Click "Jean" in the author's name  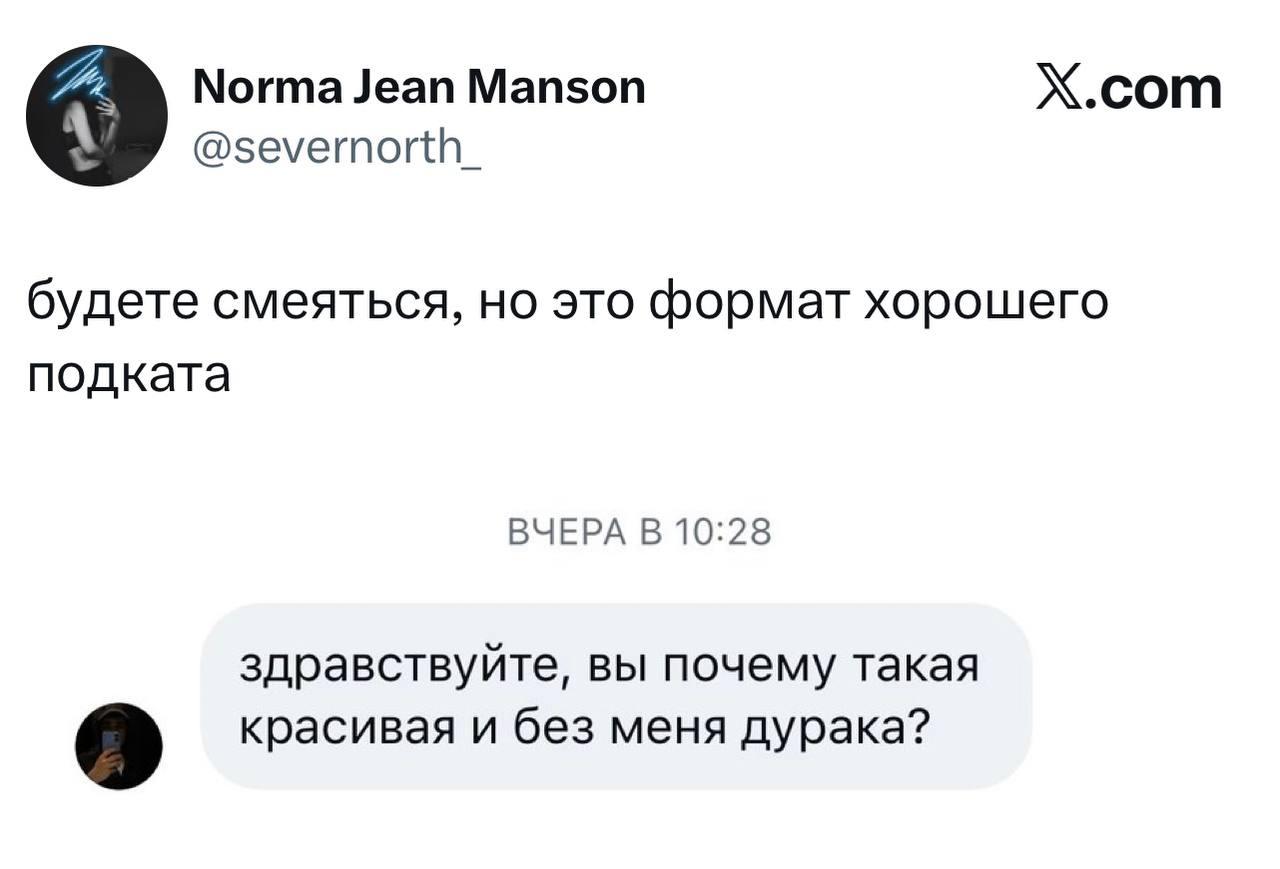point(412,88)
